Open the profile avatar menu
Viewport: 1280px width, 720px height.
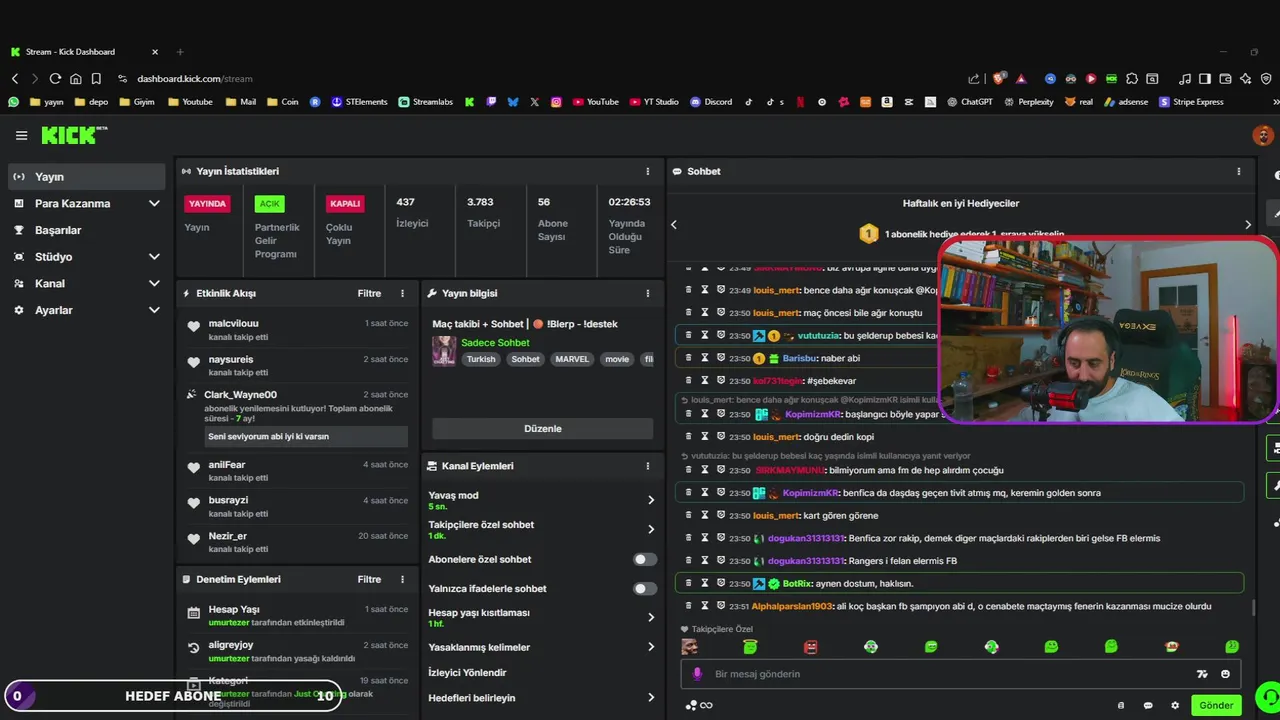(1263, 135)
